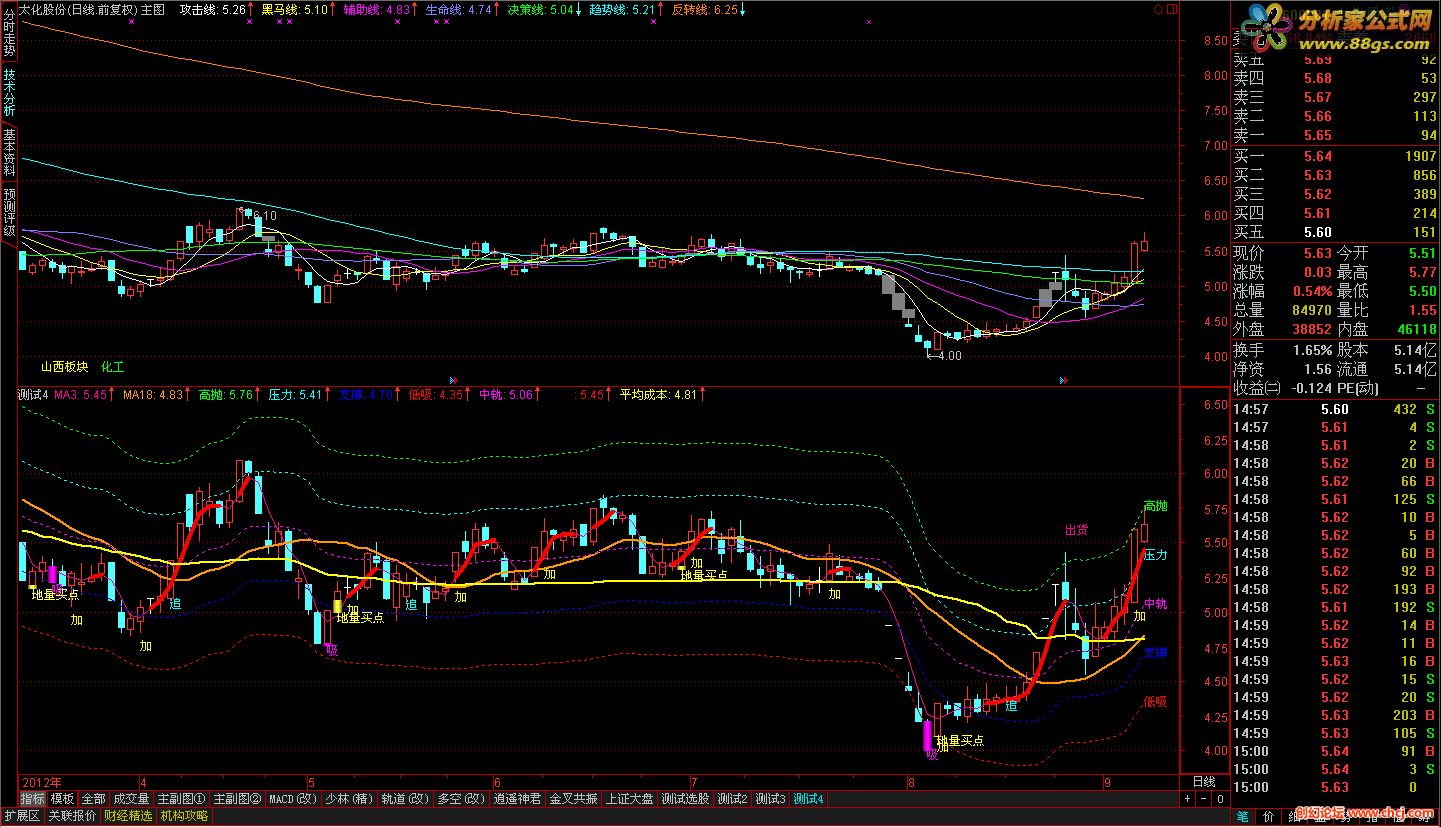The image size is (1441, 827).
Task: Click the 攻击线: 5.26 indicator label
Action: [213, 9]
